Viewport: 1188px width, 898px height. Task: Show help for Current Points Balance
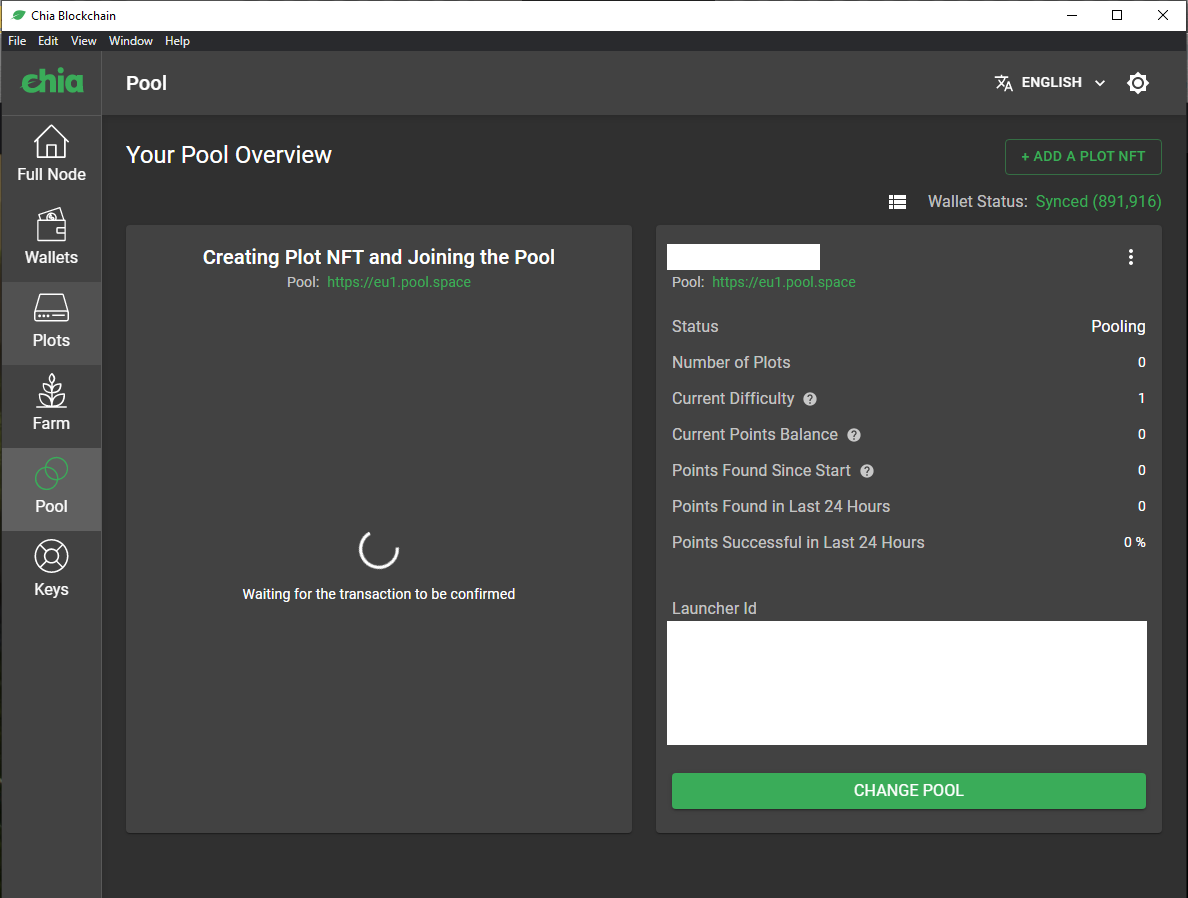[853, 435]
